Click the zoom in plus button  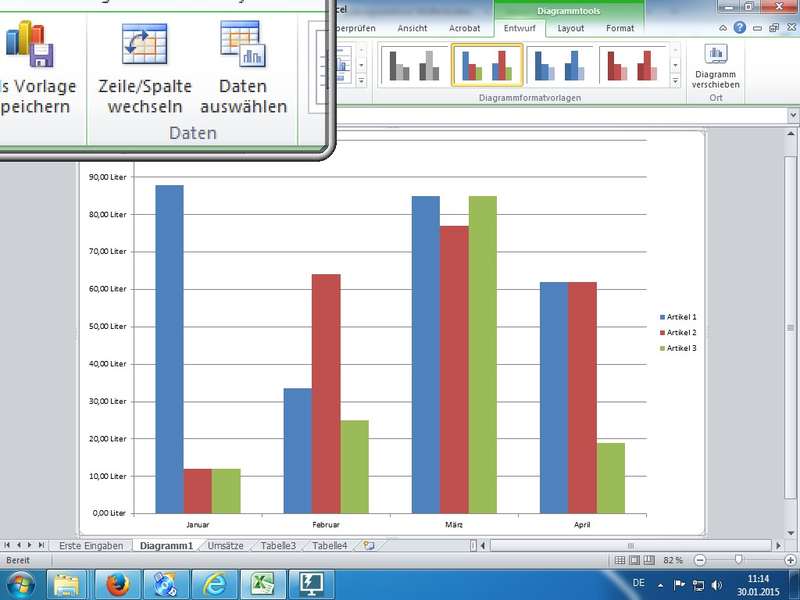pos(790,560)
